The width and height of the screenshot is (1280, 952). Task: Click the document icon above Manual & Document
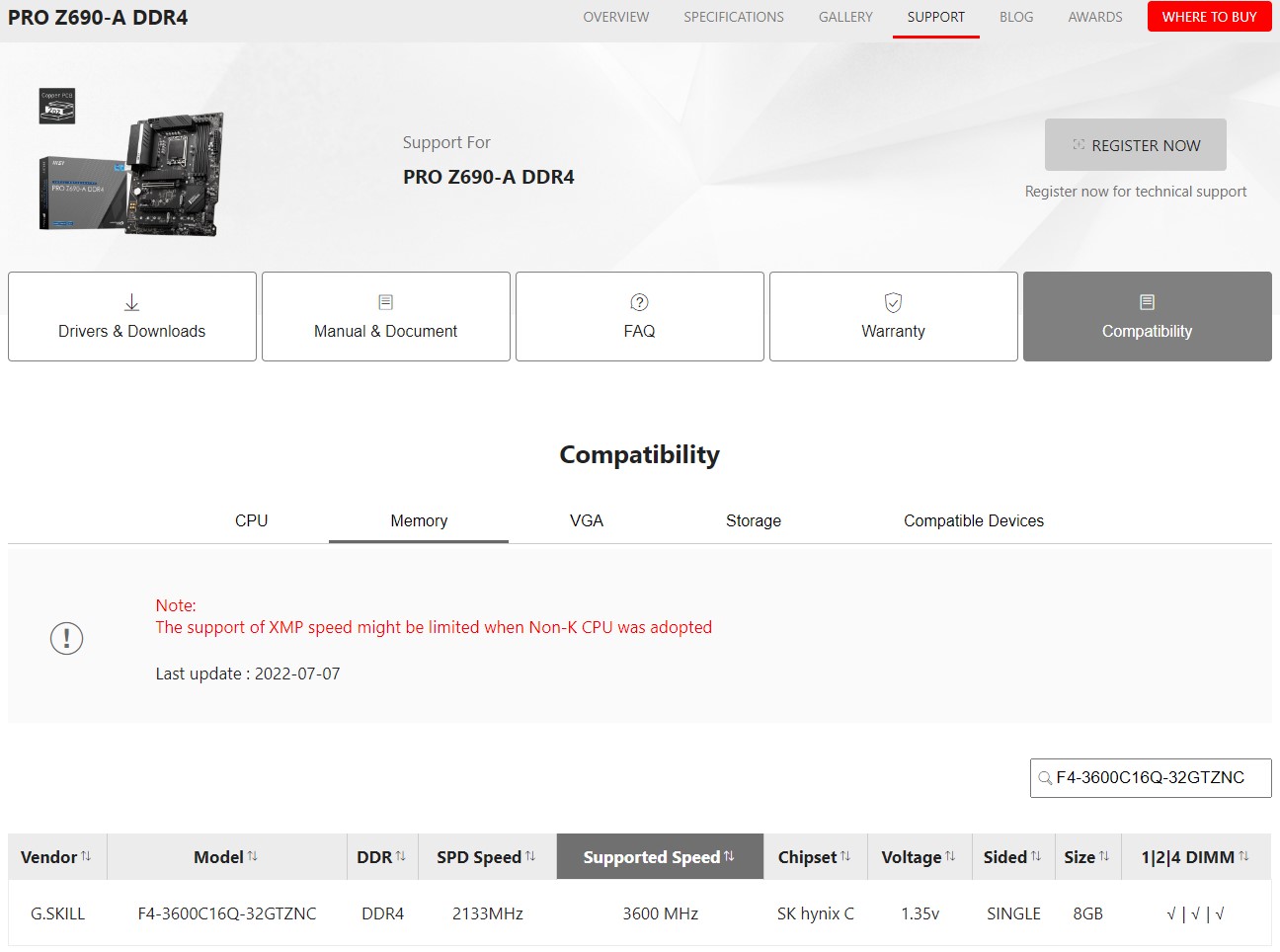pos(385,302)
